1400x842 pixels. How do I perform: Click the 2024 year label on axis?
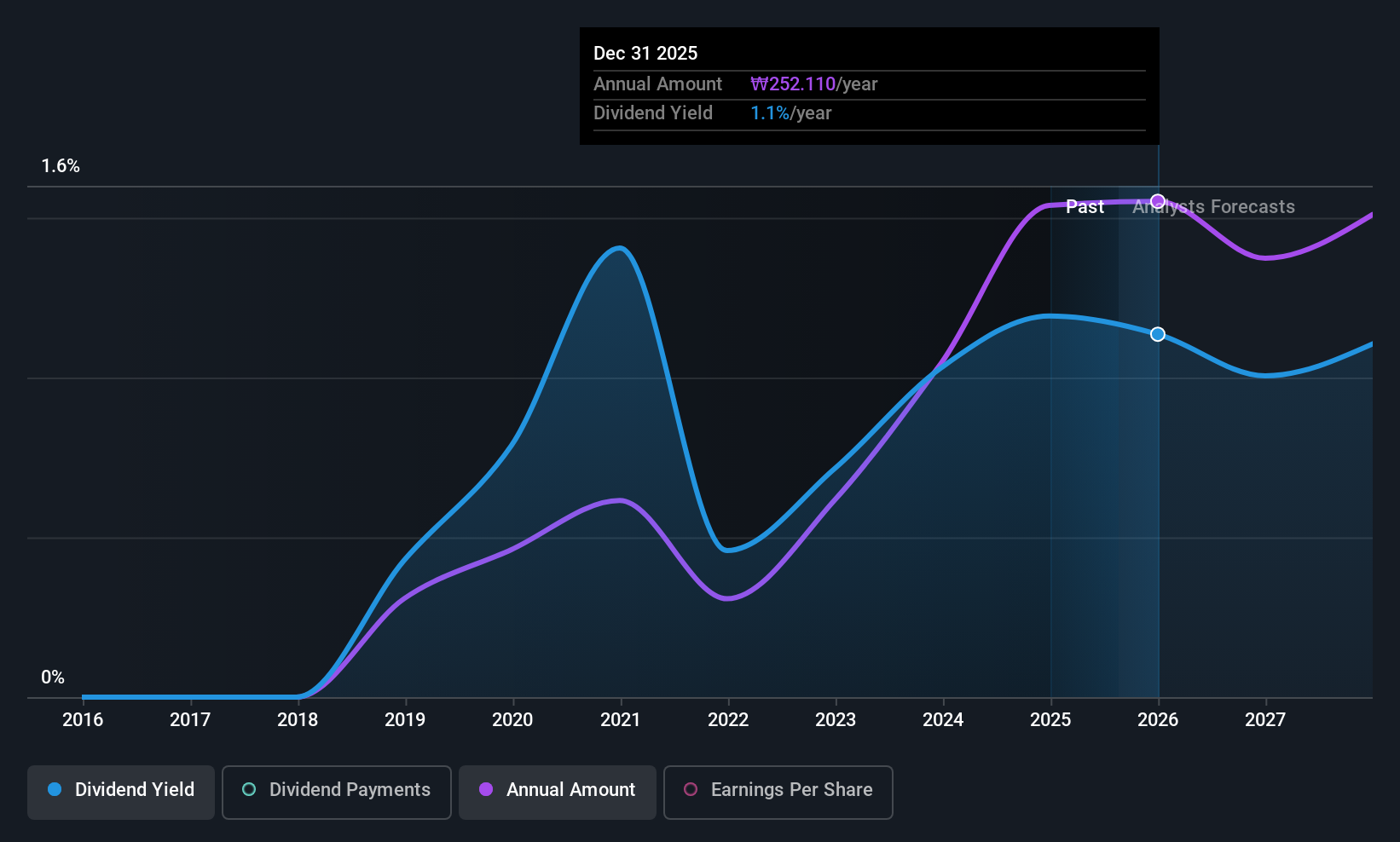pyautogui.click(x=943, y=720)
